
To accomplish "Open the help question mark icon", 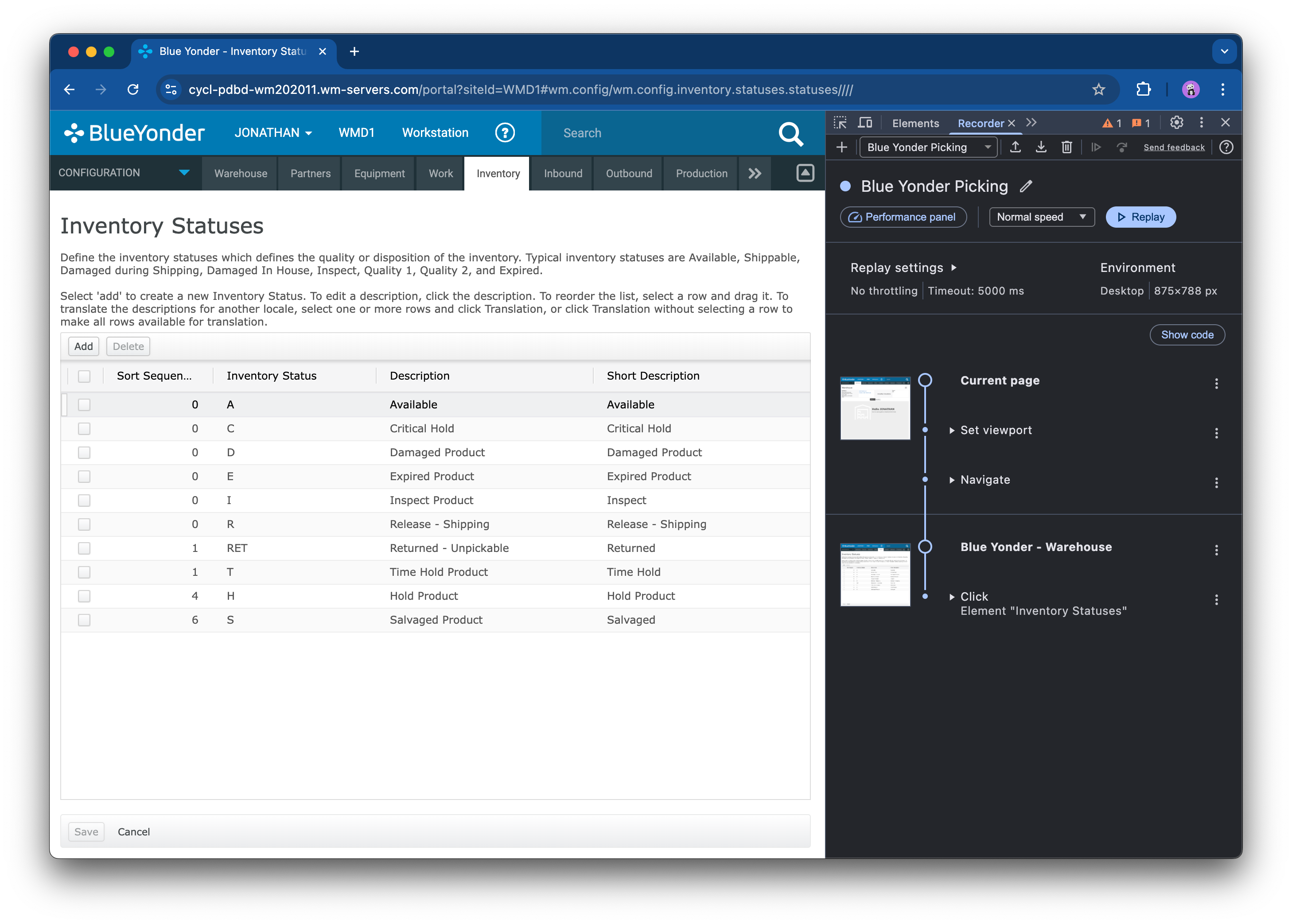I will pyautogui.click(x=504, y=132).
